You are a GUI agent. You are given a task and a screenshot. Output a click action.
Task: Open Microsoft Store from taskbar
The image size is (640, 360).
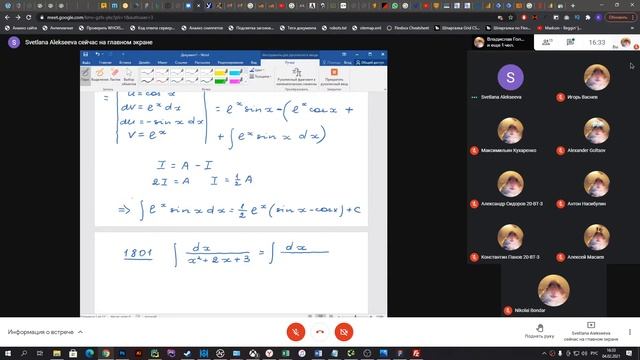click(73, 353)
